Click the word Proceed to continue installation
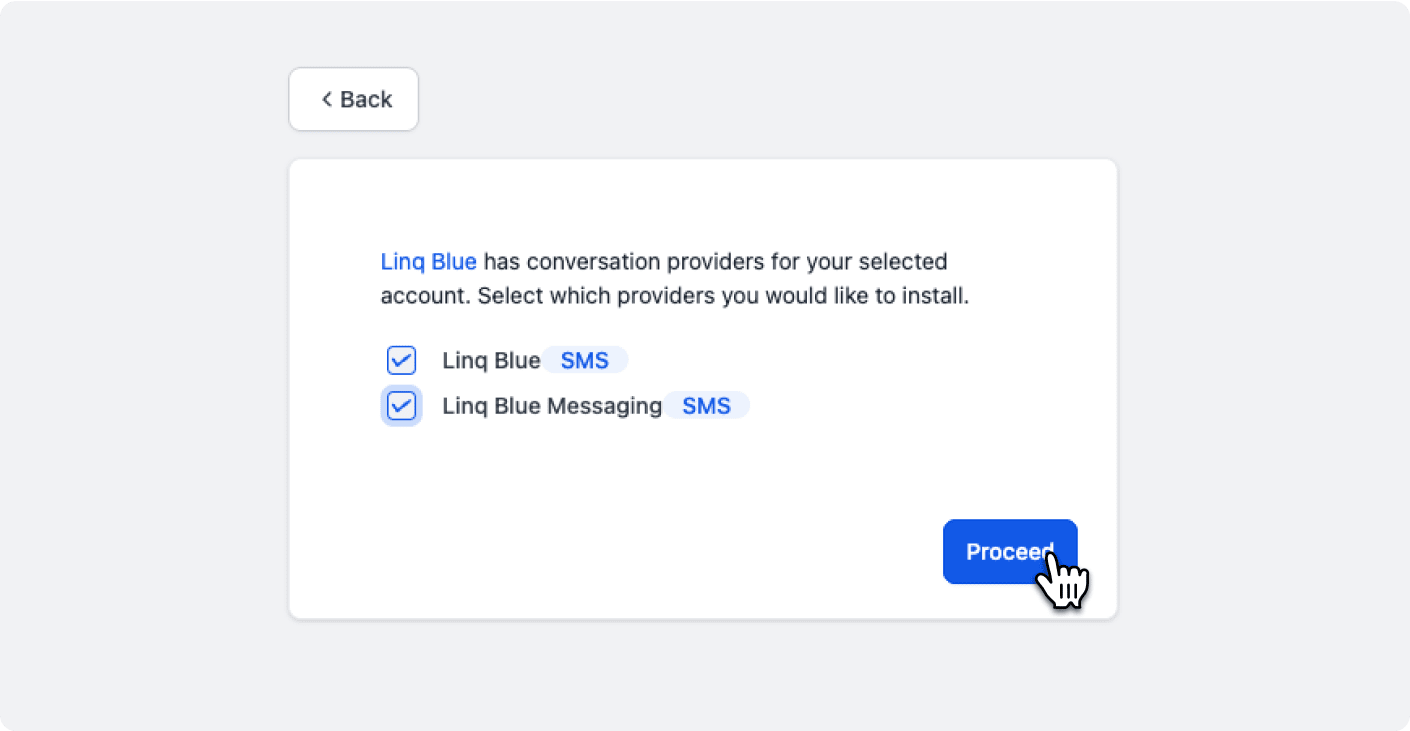 click(1010, 552)
